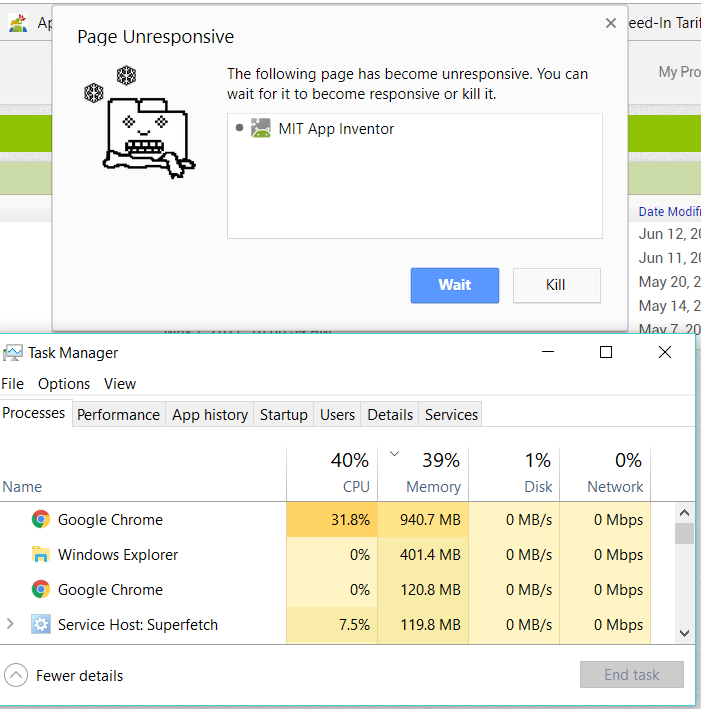The height and width of the screenshot is (709, 701).
Task: Click the 401.4 MB memory cell
Action: tap(423, 555)
